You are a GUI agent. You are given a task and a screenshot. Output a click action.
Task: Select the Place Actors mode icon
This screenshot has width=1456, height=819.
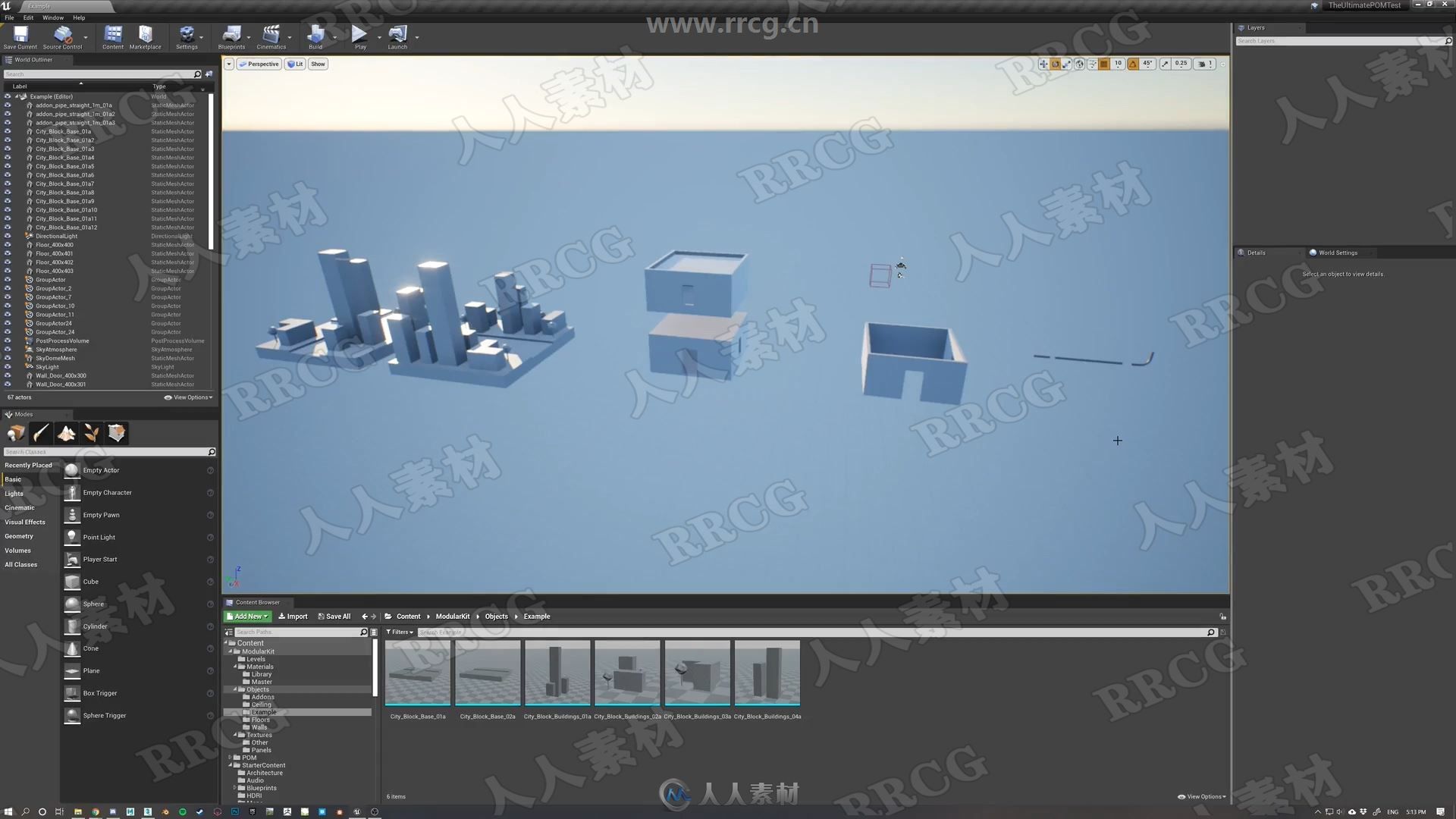coord(15,432)
